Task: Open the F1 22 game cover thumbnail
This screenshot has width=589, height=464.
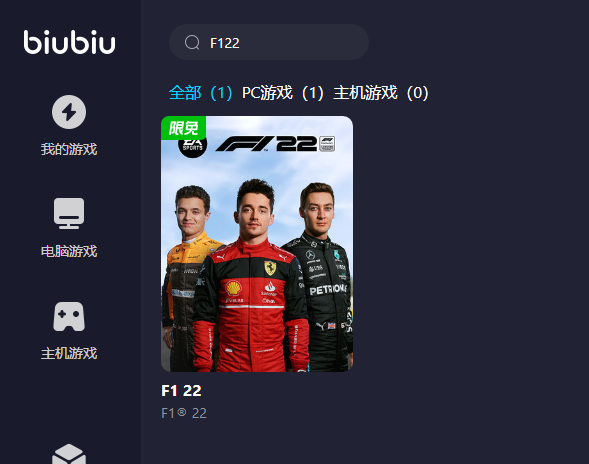Action: [x=257, y=244]
